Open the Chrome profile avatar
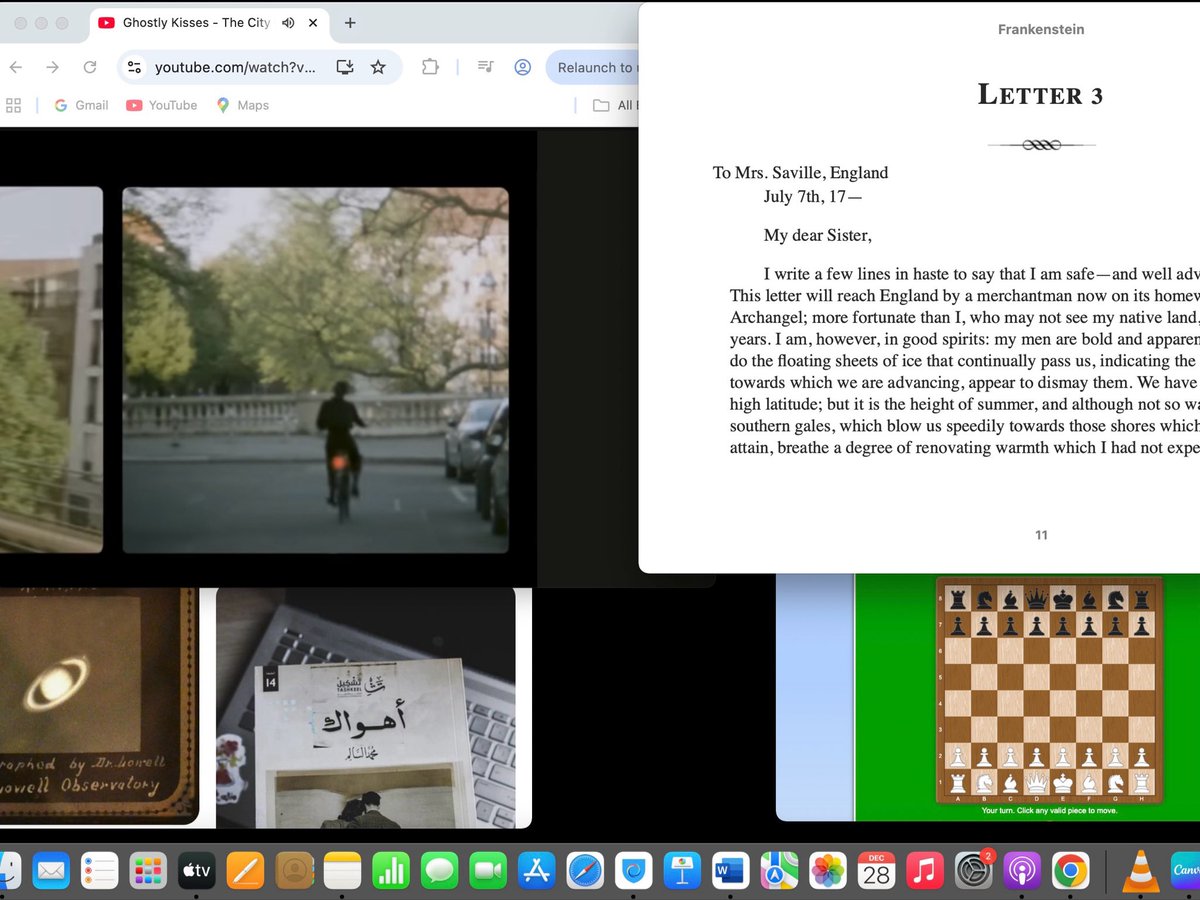The image size is (1200, 900). tap(522, 67)
